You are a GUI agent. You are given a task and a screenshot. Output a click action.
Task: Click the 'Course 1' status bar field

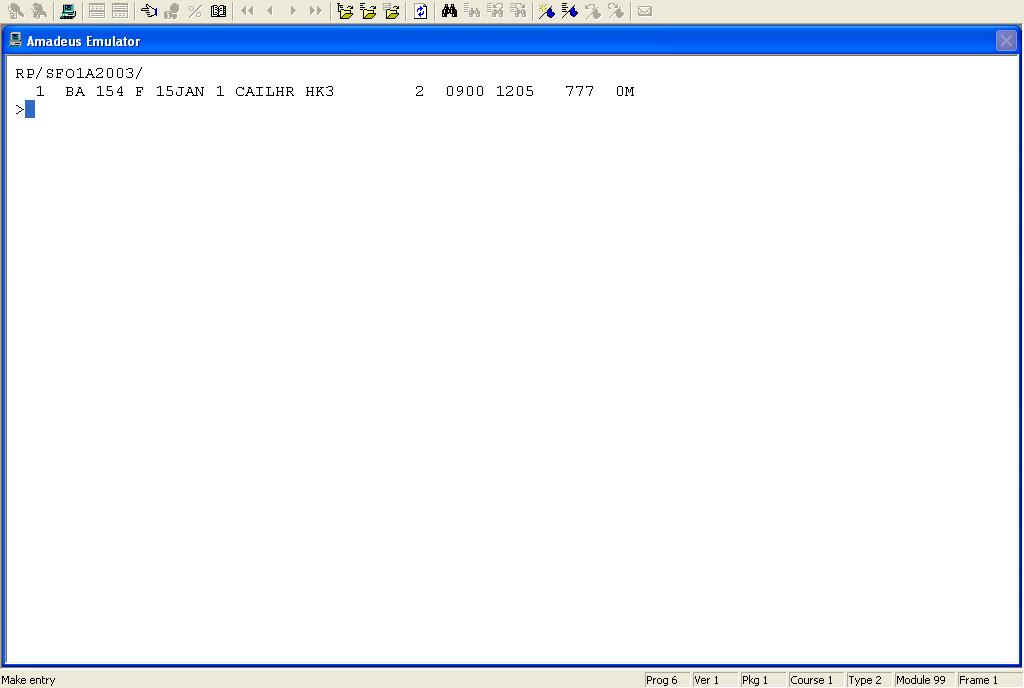point(816,680)
